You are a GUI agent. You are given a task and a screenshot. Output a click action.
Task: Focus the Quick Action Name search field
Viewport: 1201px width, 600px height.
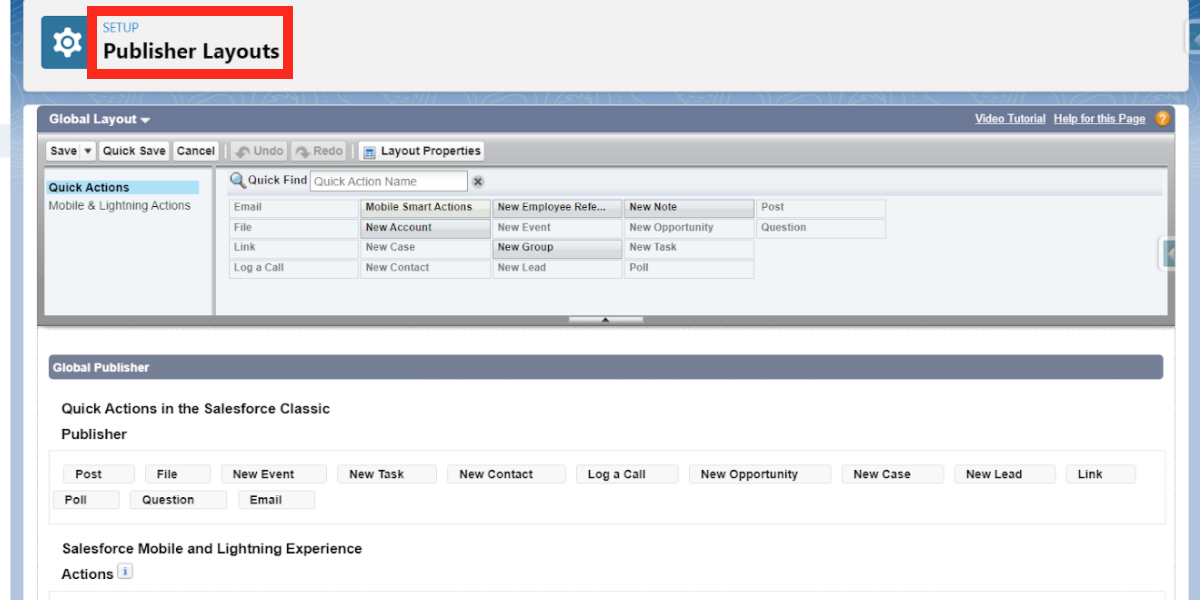pos(388,181)
